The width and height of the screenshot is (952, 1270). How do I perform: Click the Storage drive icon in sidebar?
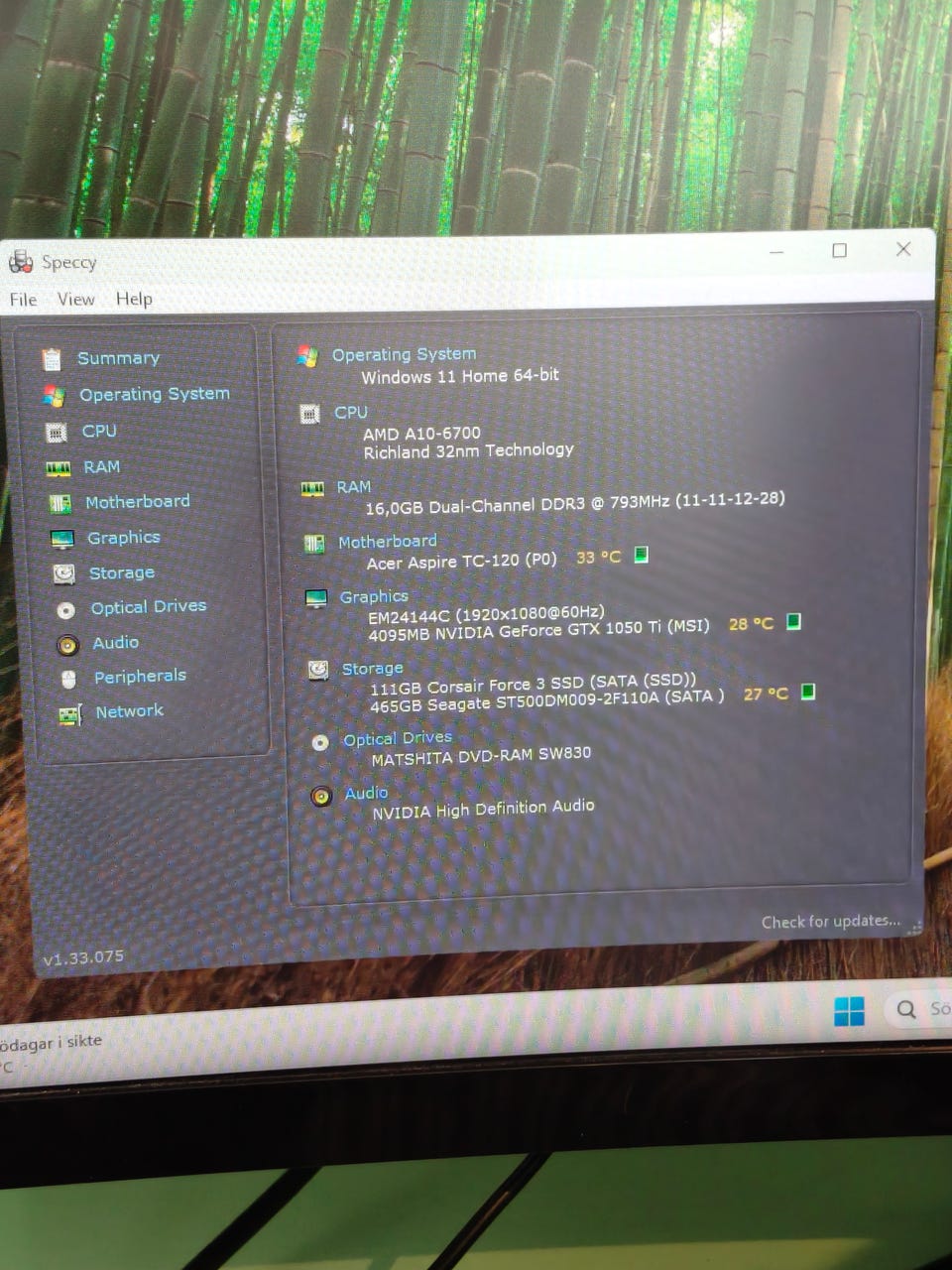pyautogui.click(x=64, y=573)
